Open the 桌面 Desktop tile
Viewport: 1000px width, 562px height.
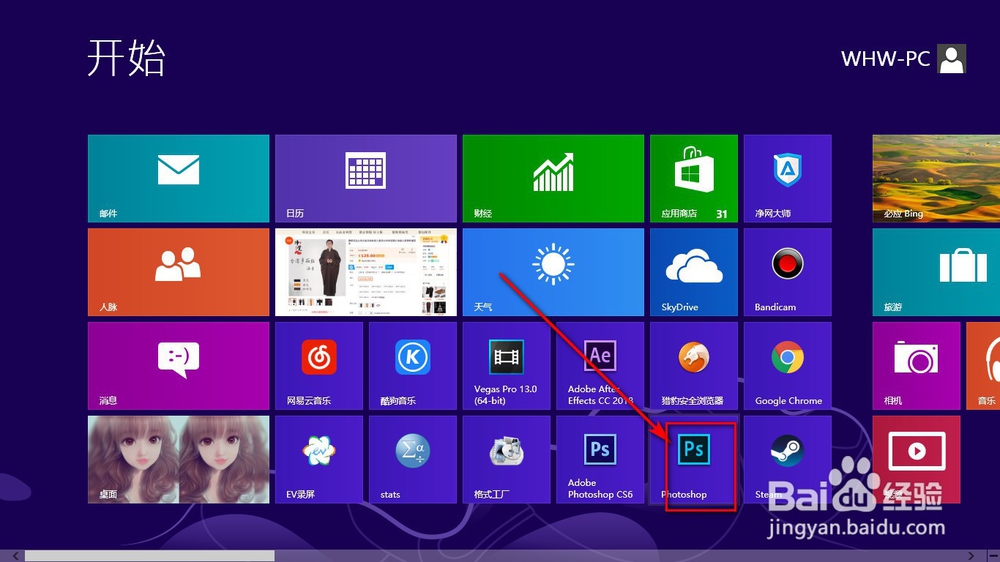[x=179, y=460]
